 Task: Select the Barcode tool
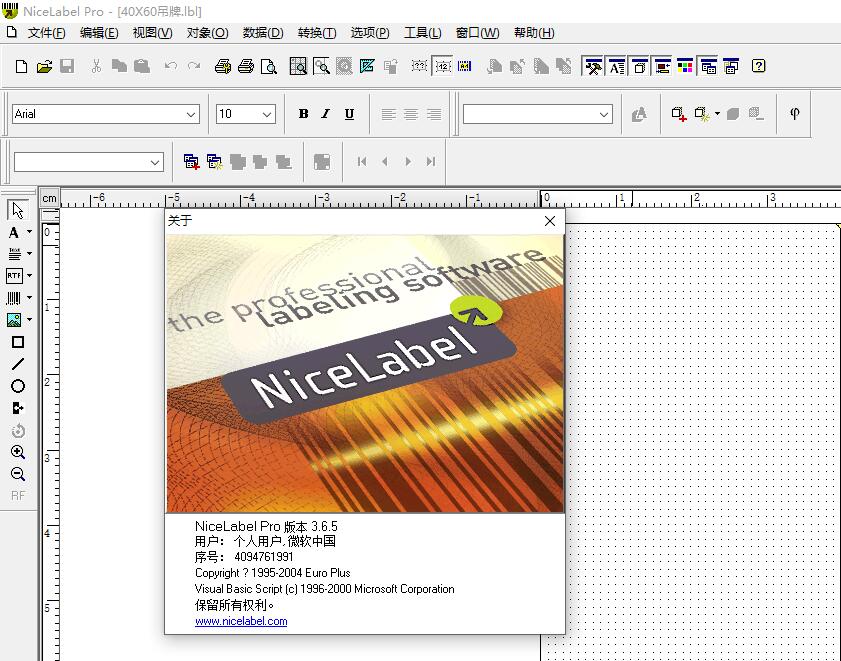point(14,297)
